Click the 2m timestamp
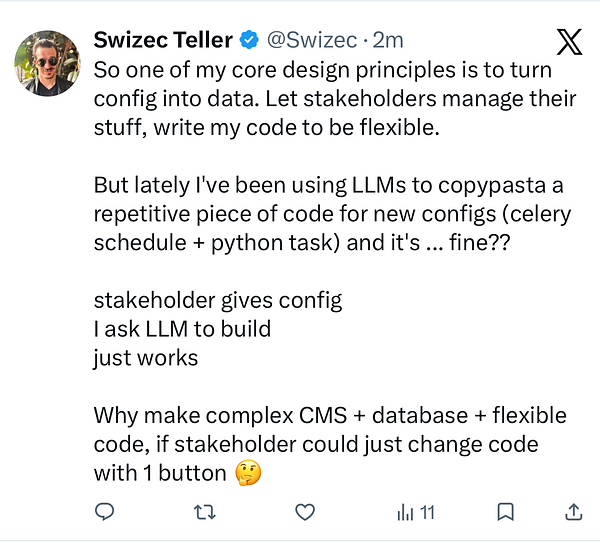Screen dimensions: 600x543 pos(388,41)
